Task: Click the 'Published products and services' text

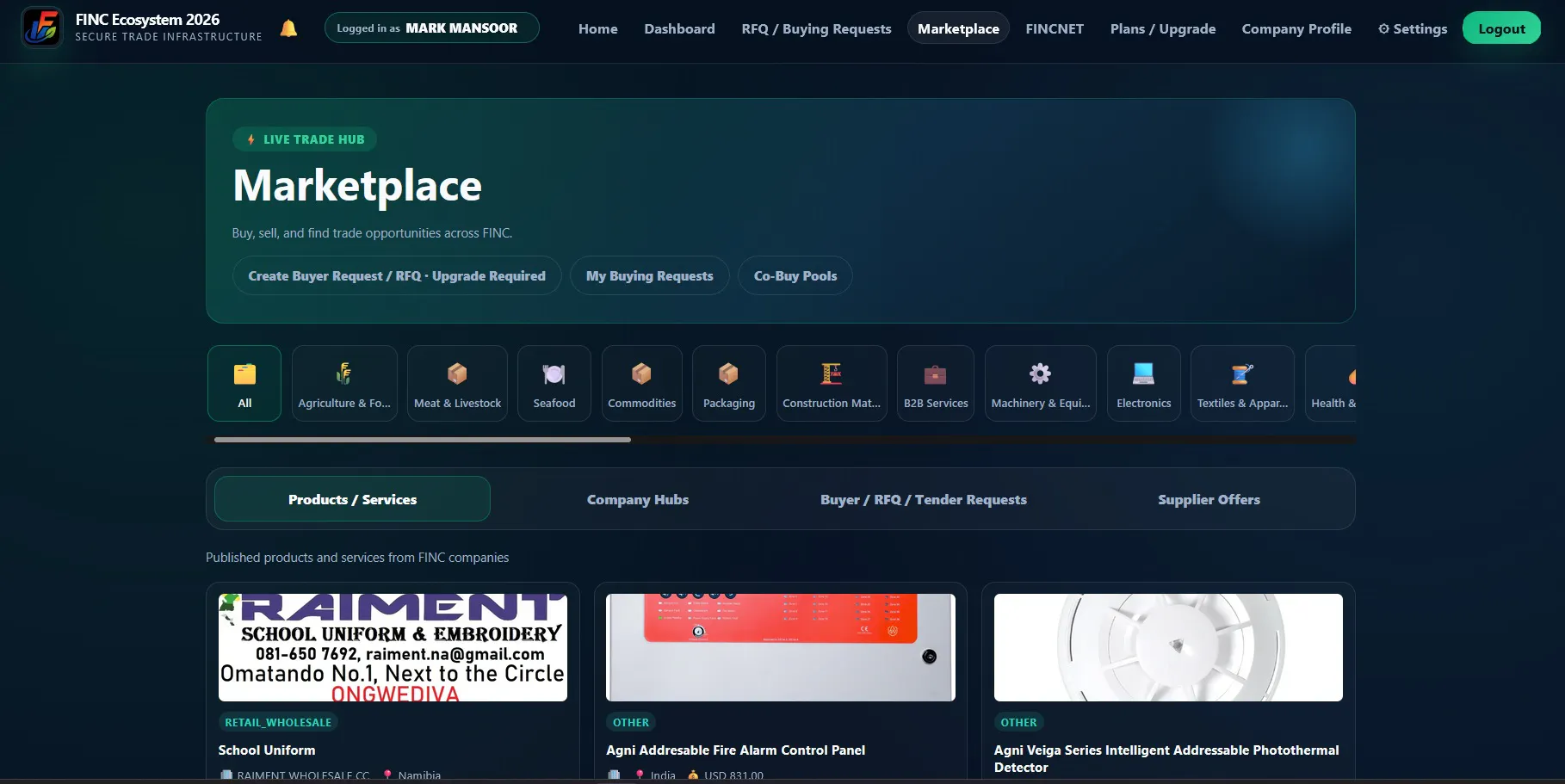Action: click(x=357, y=558)
